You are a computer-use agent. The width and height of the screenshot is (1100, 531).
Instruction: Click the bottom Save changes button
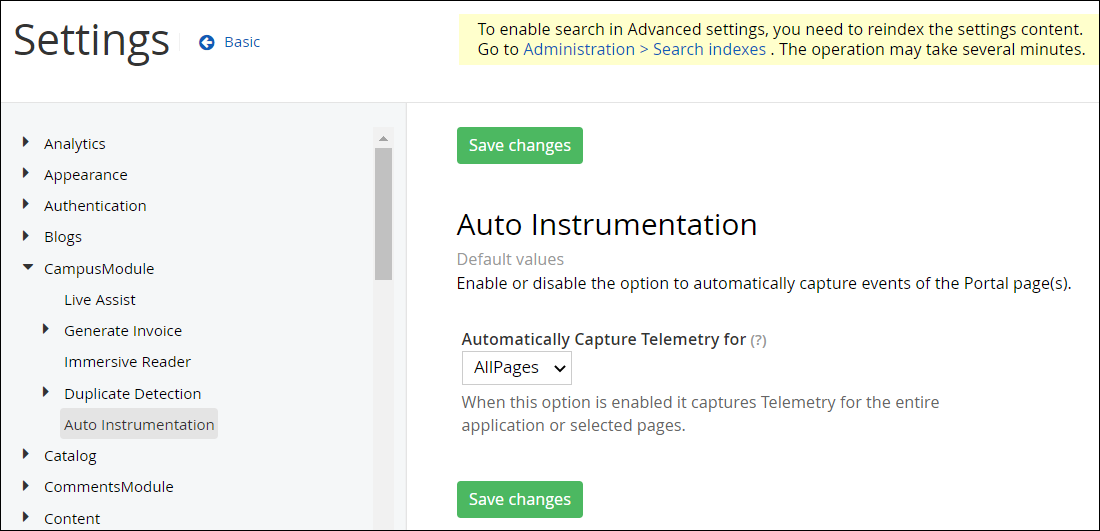pos(520,499)
